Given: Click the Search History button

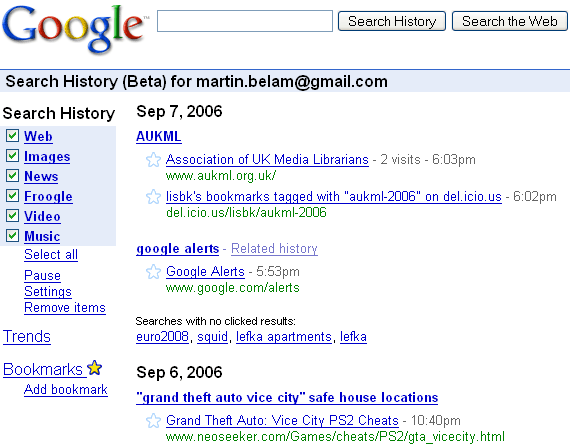Looking at the screenshot, I should tap(392, 21).
